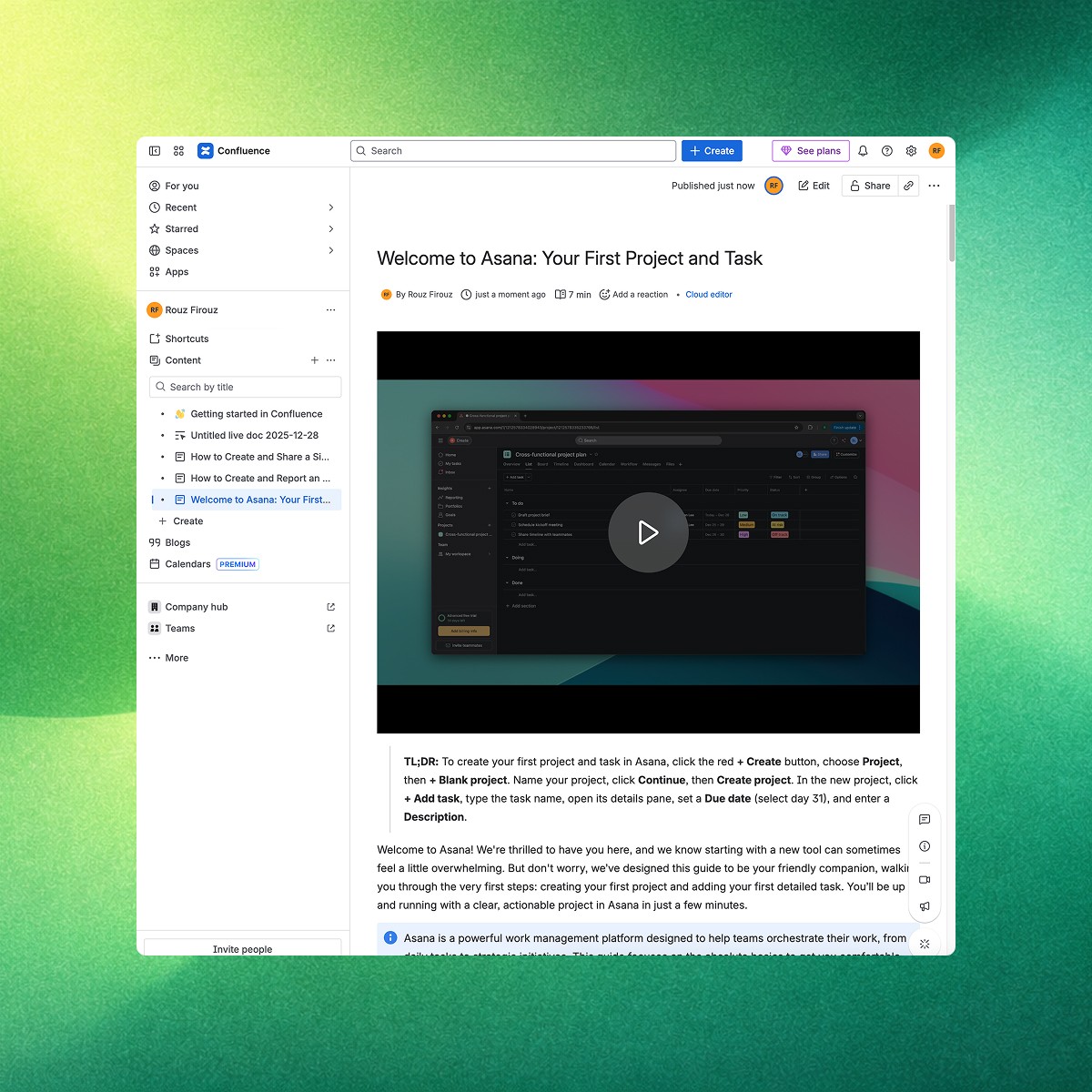Click the contributor avatar beside Published just now
The width and height of the screenshot is (1092, 1092).
click(x=773, y=186)
